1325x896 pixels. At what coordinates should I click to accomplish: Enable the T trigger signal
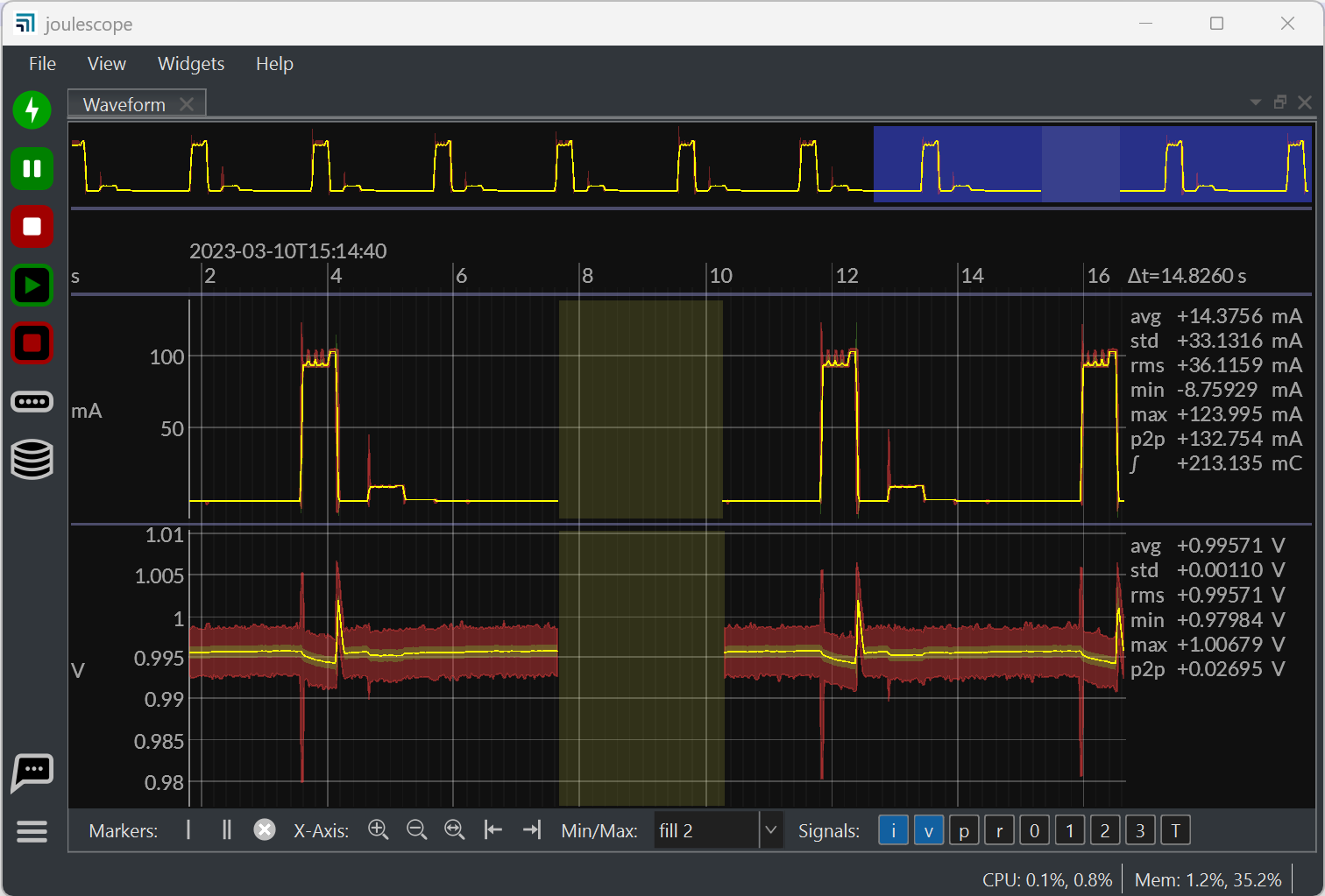coord(1175,829)
